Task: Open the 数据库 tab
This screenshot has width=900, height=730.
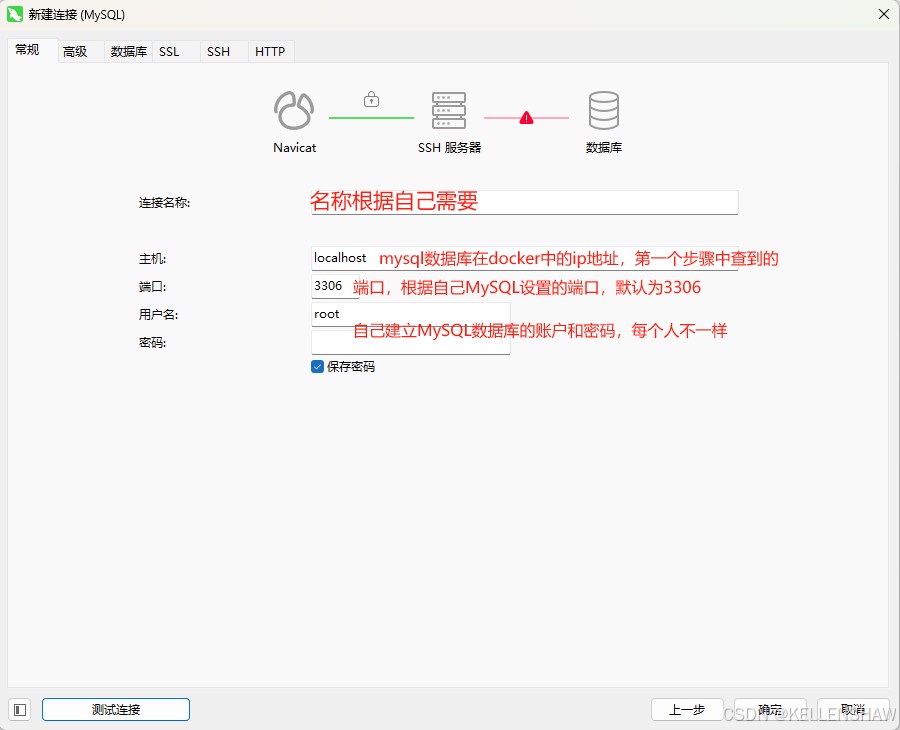Action: click(129, 51)
